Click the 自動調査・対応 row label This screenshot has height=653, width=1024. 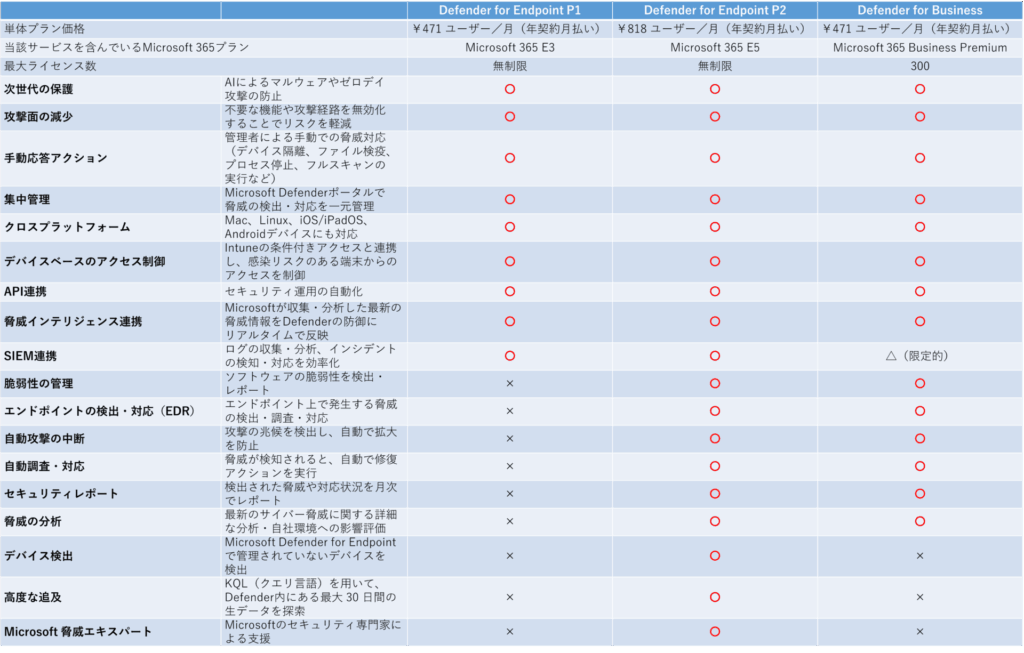44,466
